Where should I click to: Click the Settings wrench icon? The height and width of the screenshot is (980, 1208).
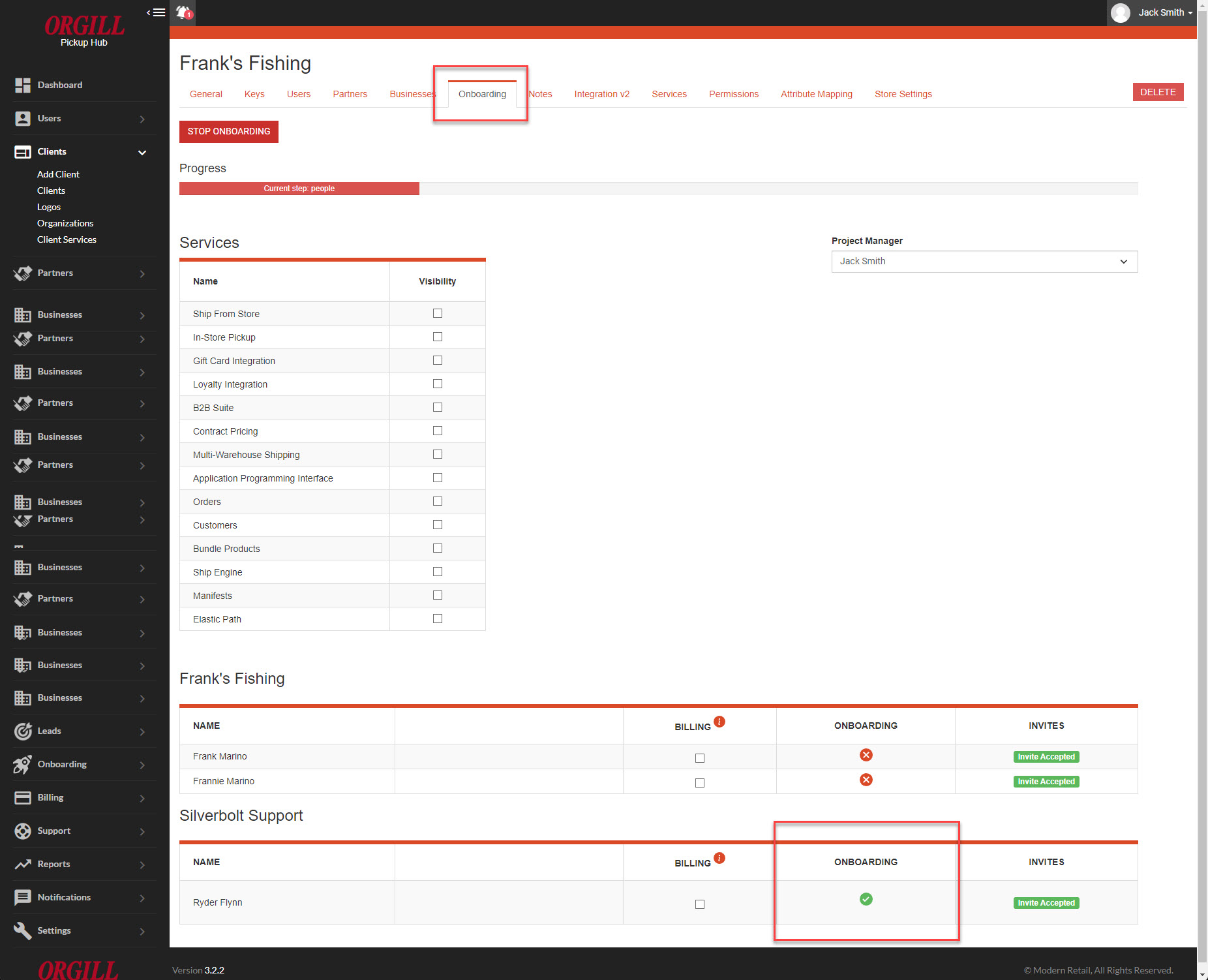pyautogui.click(x=23, y=930)
